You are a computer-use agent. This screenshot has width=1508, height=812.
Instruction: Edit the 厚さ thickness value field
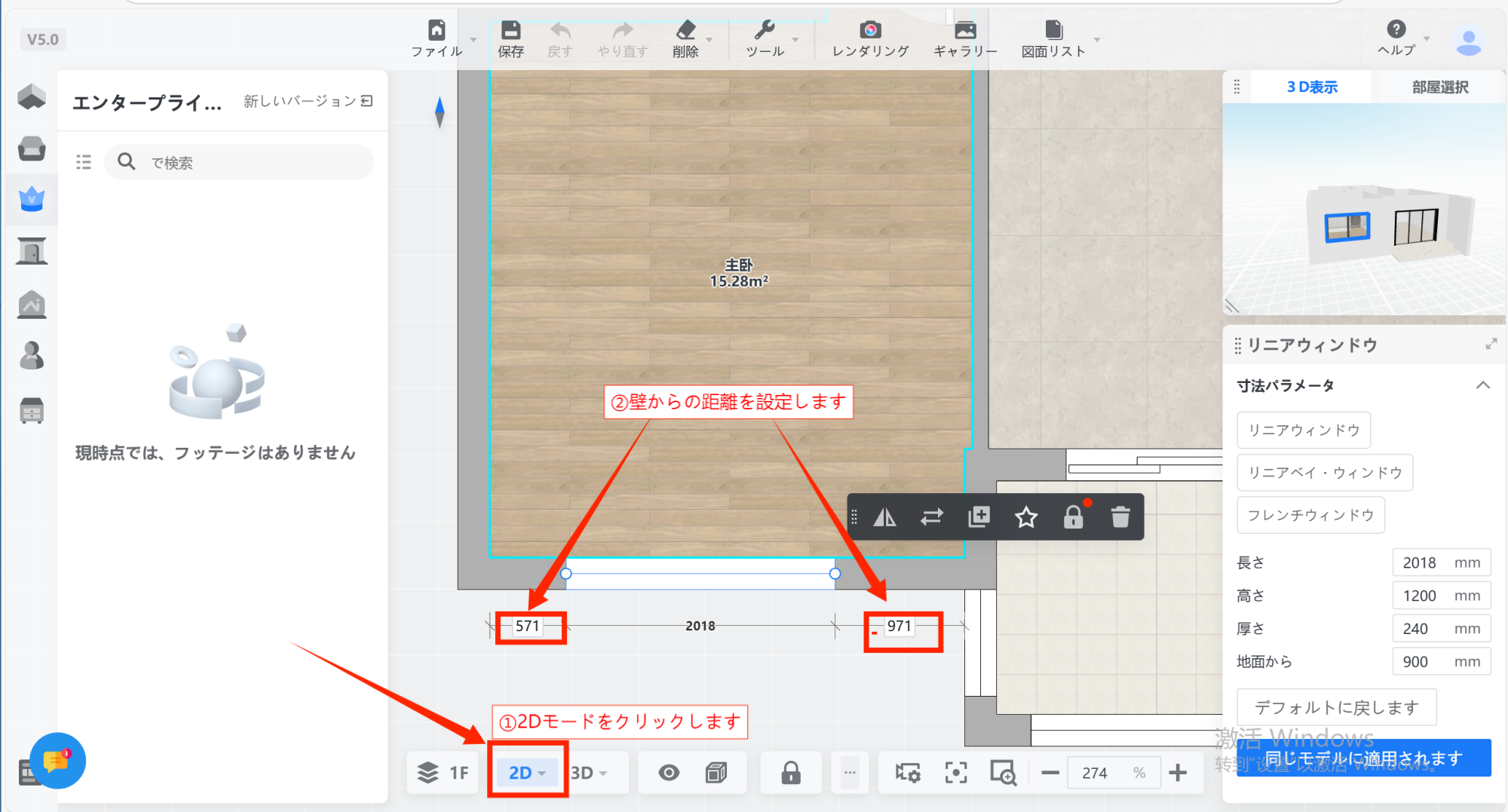pos(1441,629)
